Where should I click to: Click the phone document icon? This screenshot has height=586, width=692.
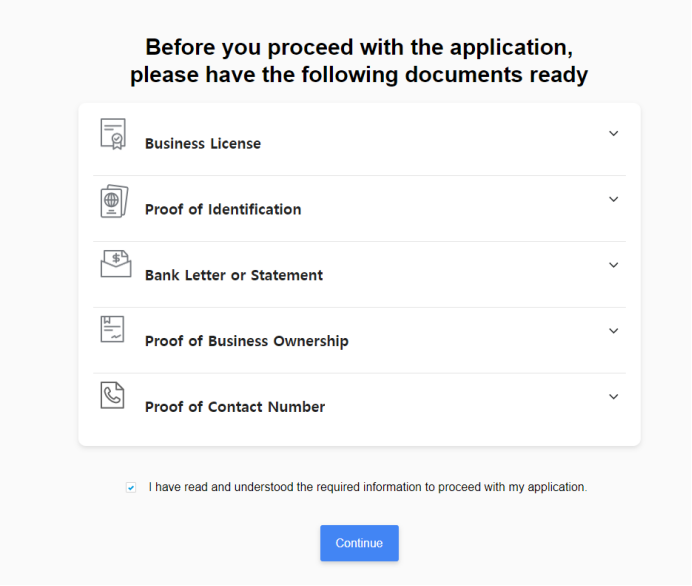(113, 395)
